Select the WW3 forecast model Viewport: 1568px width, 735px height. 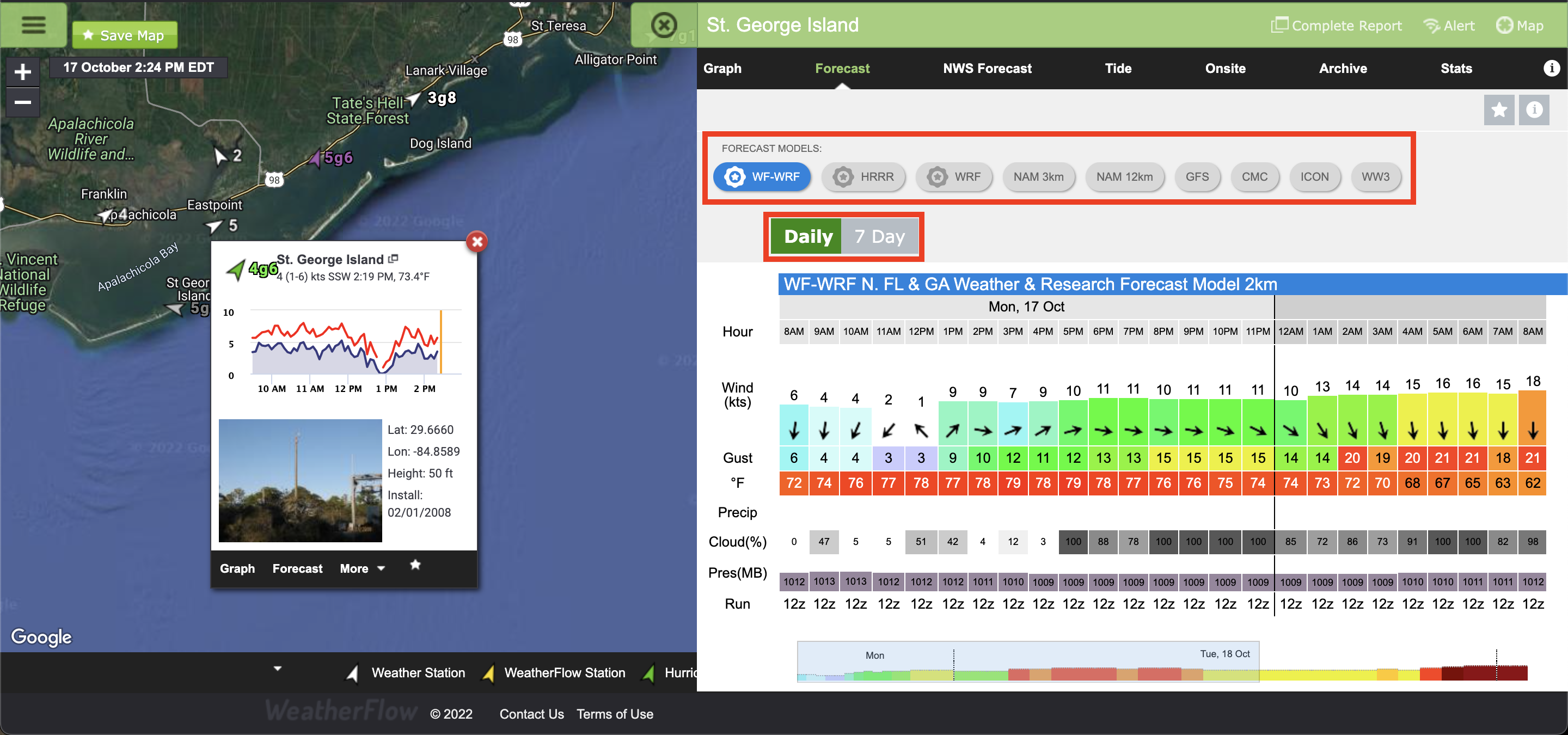(1376, 177)
